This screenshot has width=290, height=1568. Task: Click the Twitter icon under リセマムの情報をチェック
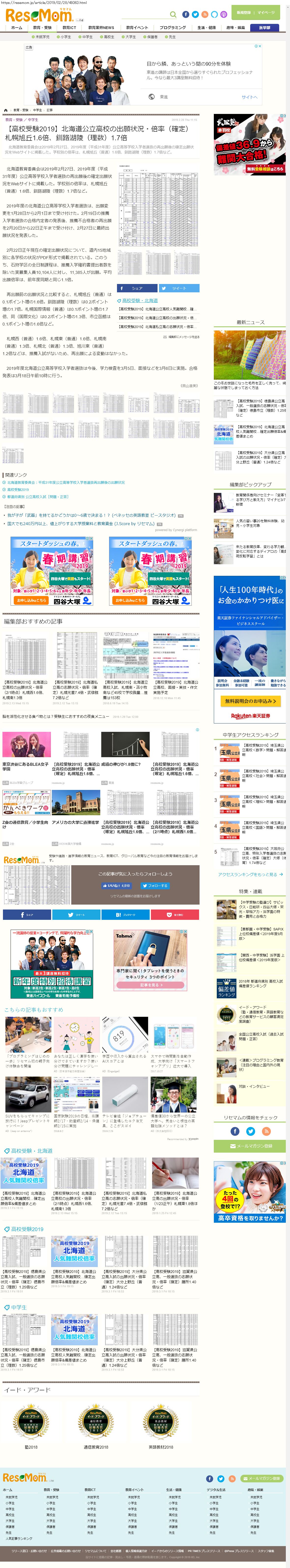pyautogui.click(x=250, y=1131)
